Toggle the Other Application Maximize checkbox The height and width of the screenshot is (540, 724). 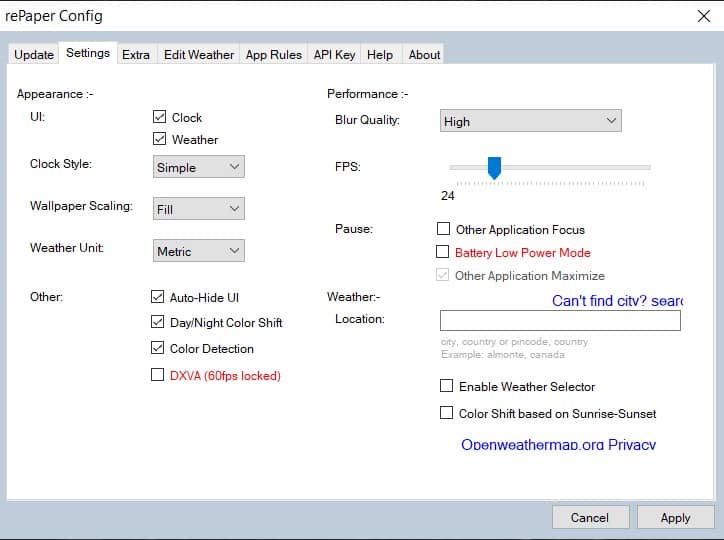(442, 275)
